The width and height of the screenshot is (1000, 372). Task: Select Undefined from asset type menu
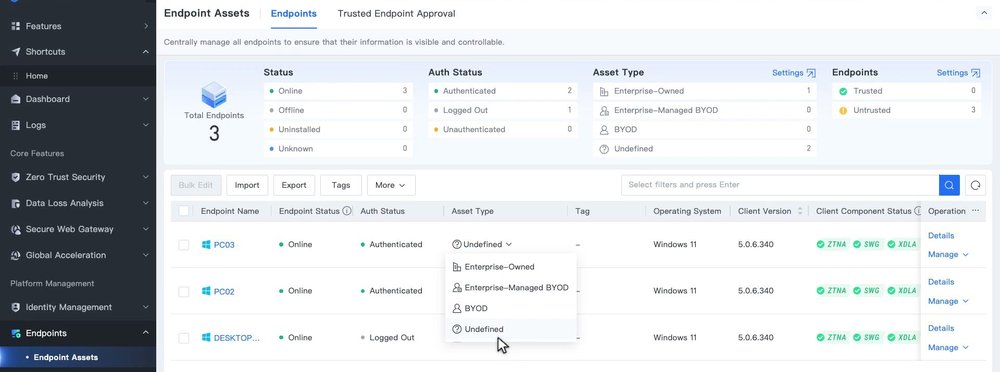click(511, 329)
